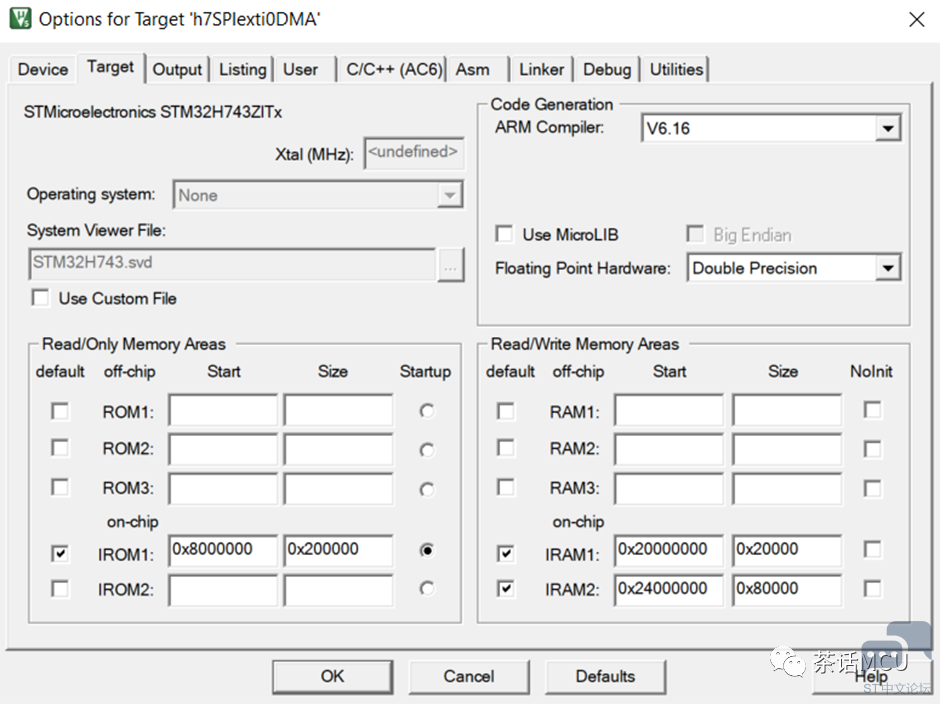Click the Keil uVision title bar icon

[20, 19]
